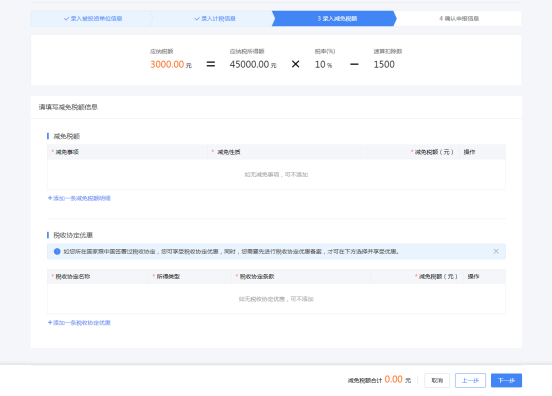Click the 请填写减免税额信息 heading
The height and width of the screenshot is (396, 552).
pos(68,107)
